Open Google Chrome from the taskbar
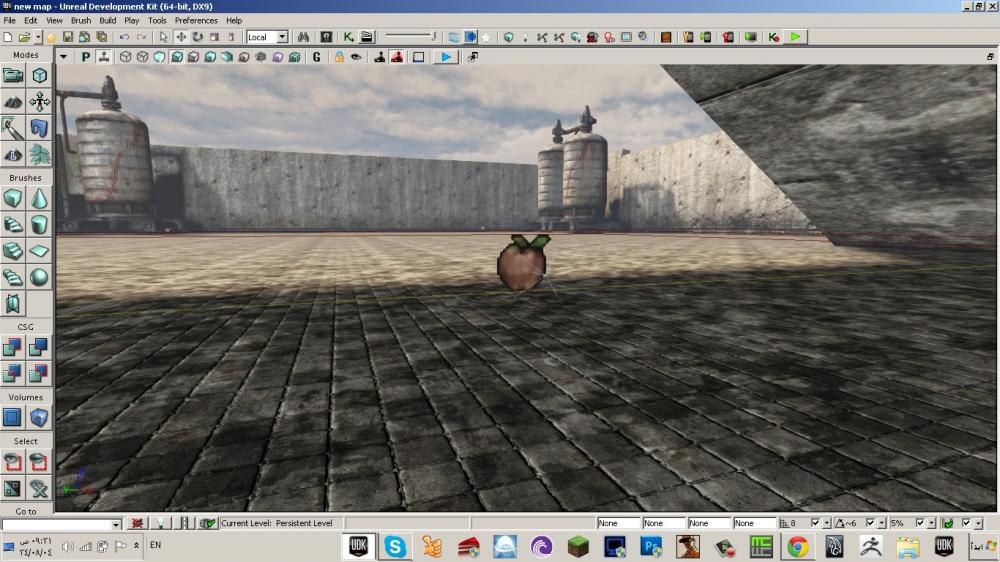Viewport: 1000px width, 562px height. pyautogui.click(x=798, y=547)
